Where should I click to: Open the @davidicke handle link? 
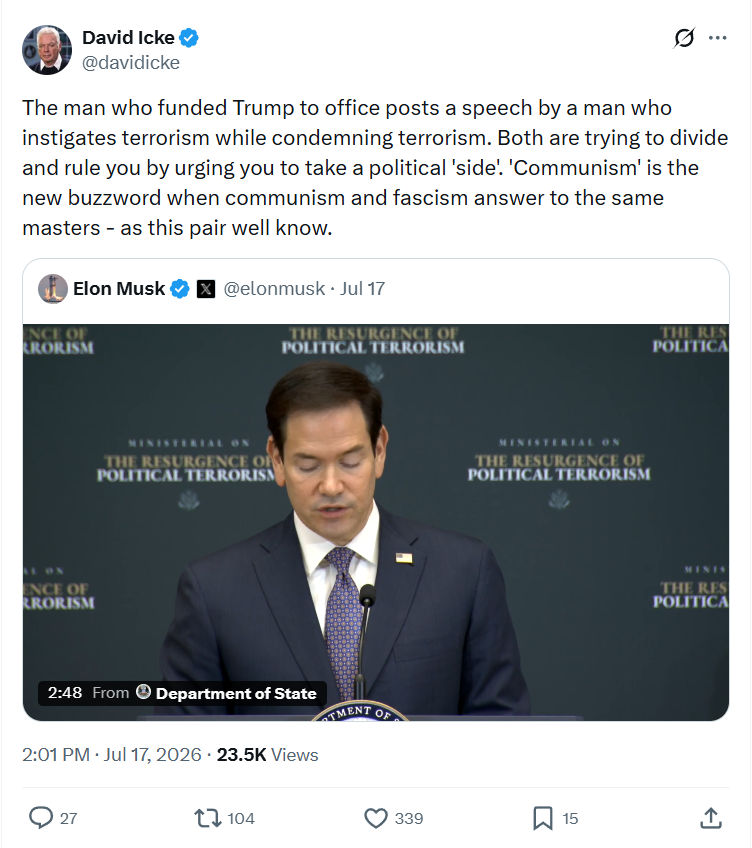130,63
